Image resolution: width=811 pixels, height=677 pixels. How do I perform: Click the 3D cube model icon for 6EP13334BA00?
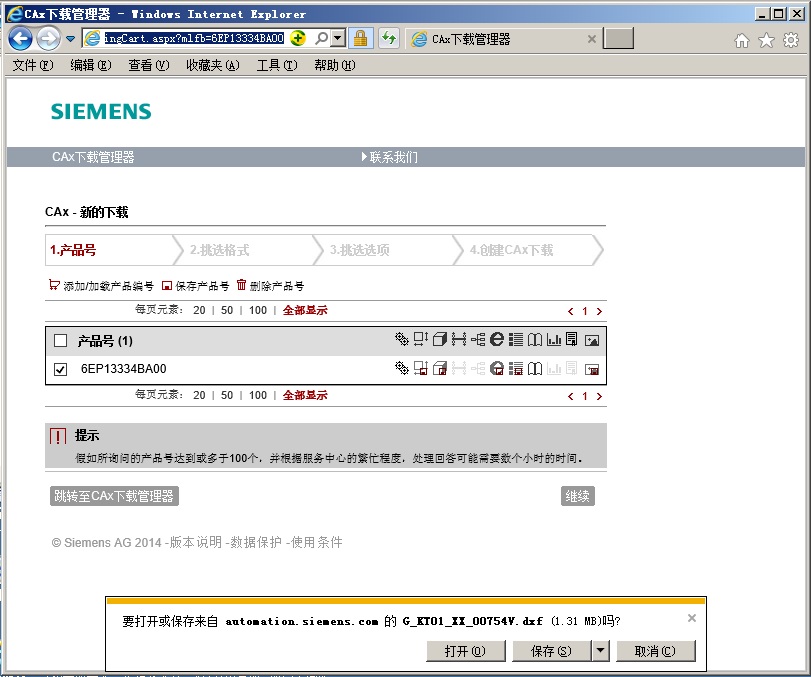click(440, 368)
